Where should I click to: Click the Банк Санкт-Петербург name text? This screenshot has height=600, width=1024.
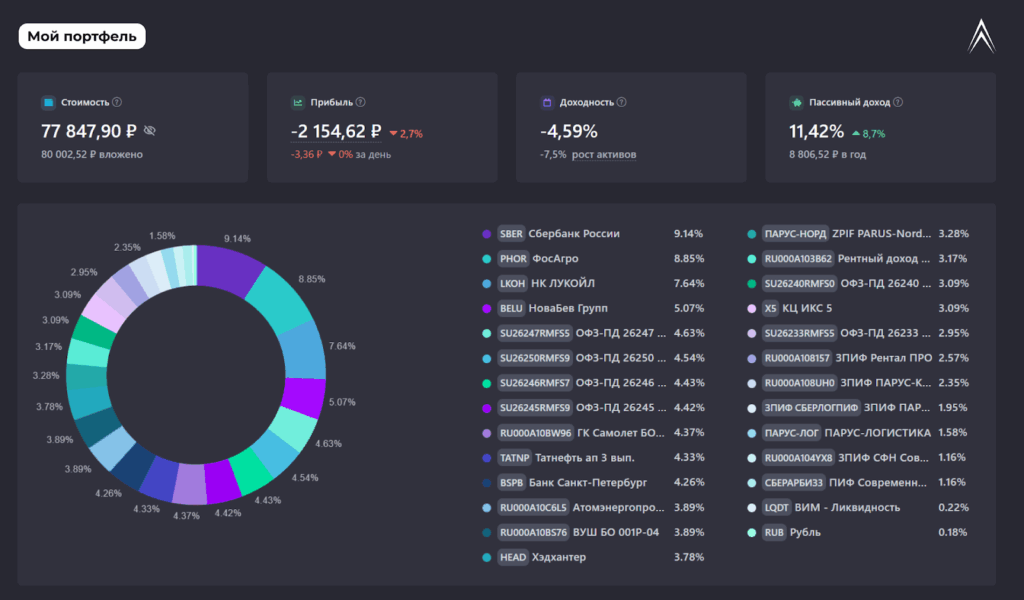pos(588,482)
